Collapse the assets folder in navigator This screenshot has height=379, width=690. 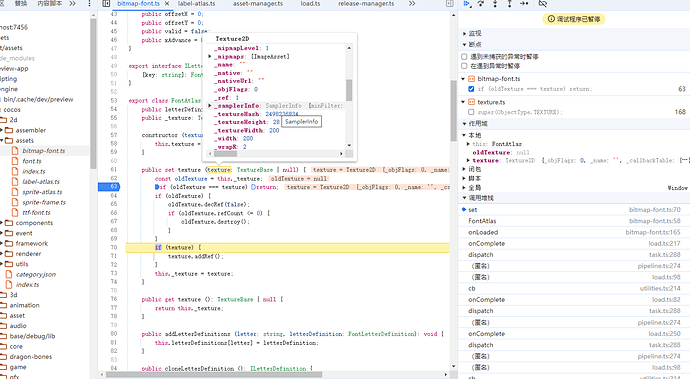click(x=2, y=140)
